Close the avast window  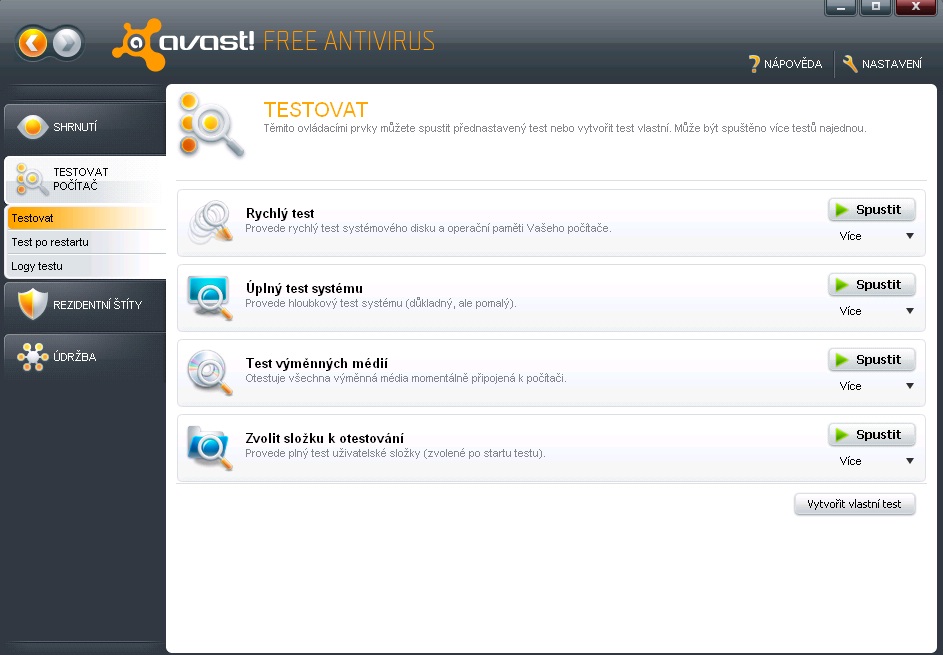tap(916, 7)
